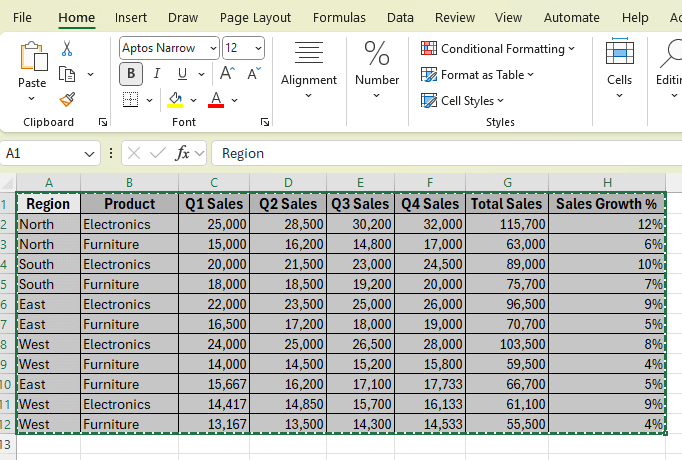
Task: Click the Format as Table button
Action: coord(478,74)
